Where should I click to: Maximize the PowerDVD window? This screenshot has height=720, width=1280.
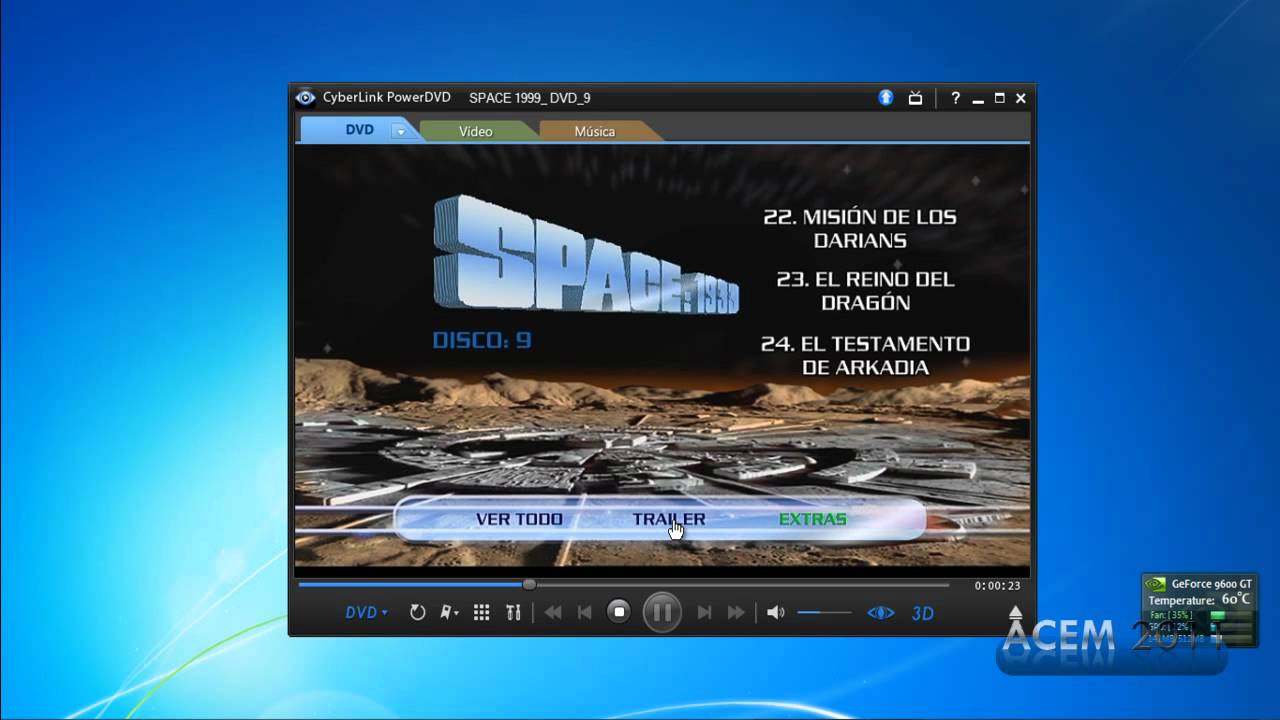pyautogui.click(x=1000, y=98)
